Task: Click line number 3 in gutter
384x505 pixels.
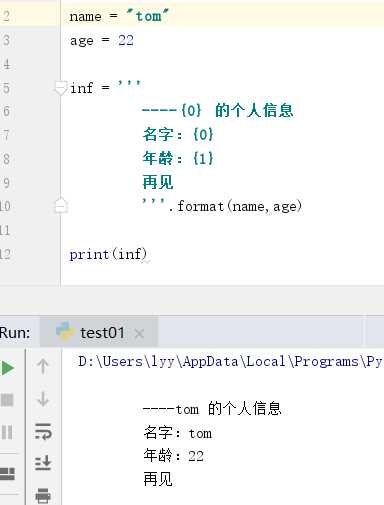Action: [6, 41]
